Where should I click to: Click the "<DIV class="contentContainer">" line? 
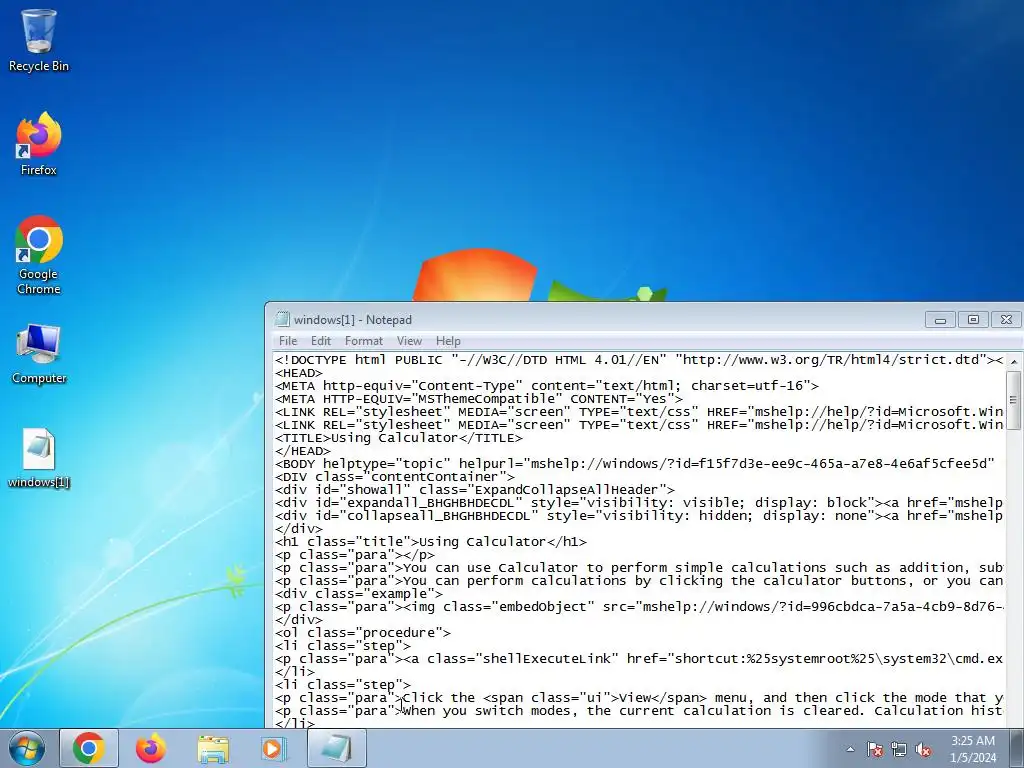(394, 477)
